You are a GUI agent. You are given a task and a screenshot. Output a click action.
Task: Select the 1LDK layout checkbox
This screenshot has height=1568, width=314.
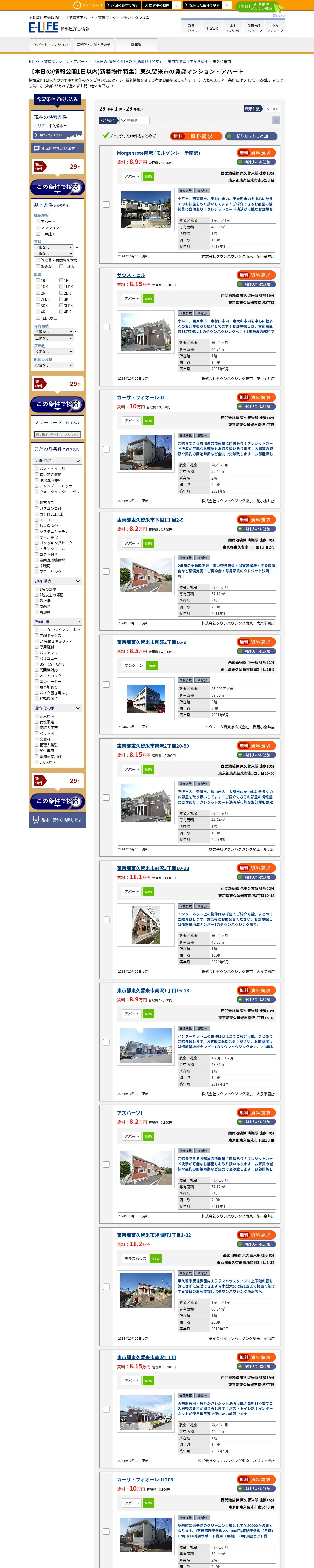[x=61, y=287]
